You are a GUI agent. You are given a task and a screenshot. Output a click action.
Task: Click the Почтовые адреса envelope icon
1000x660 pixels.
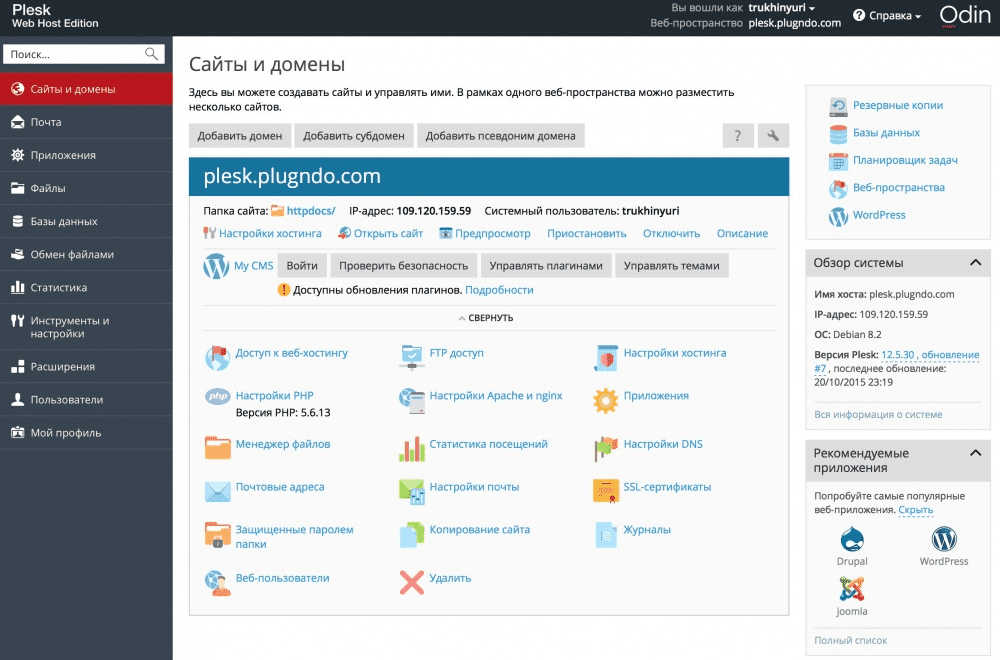point(217,492)
